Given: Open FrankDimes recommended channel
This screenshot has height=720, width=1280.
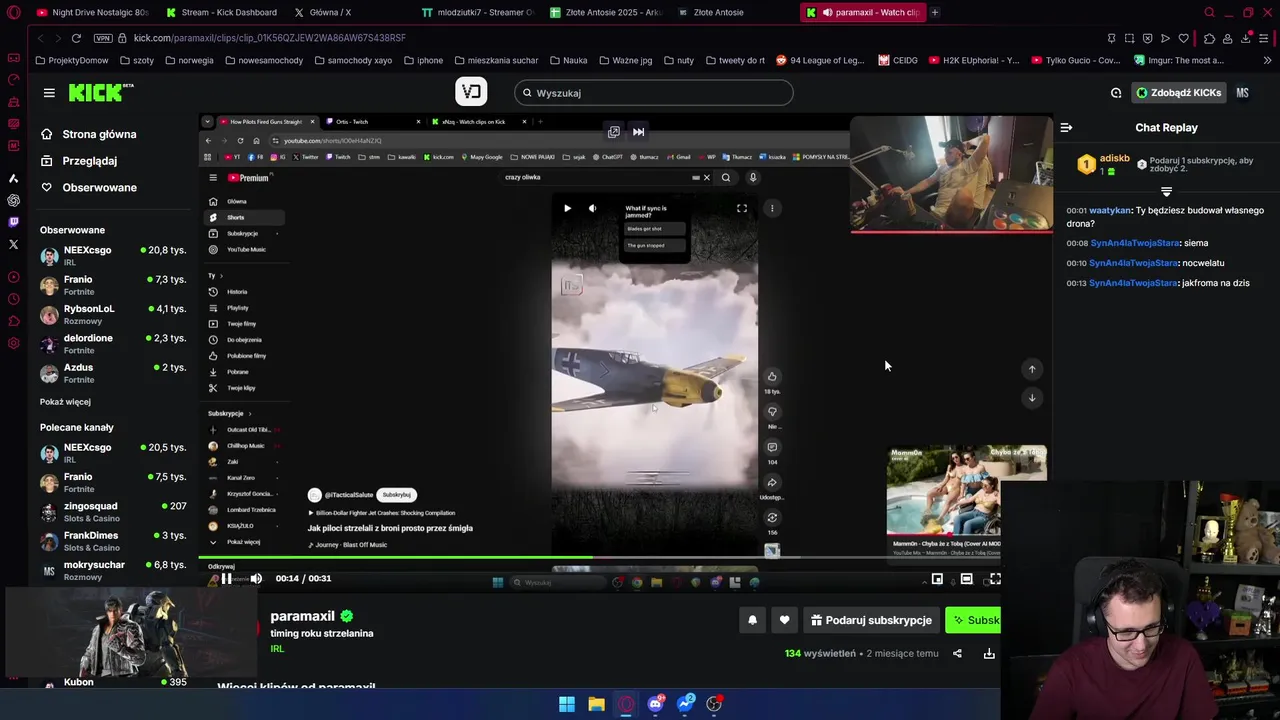Looking at the screenshot, I should click(x=113, y=541).
